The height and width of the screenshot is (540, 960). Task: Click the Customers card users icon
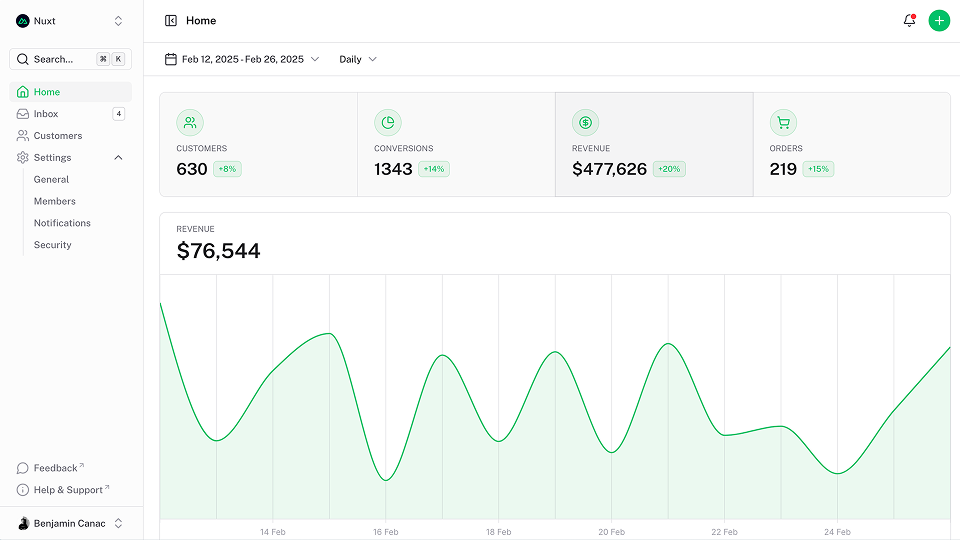[x=190, y=123]
